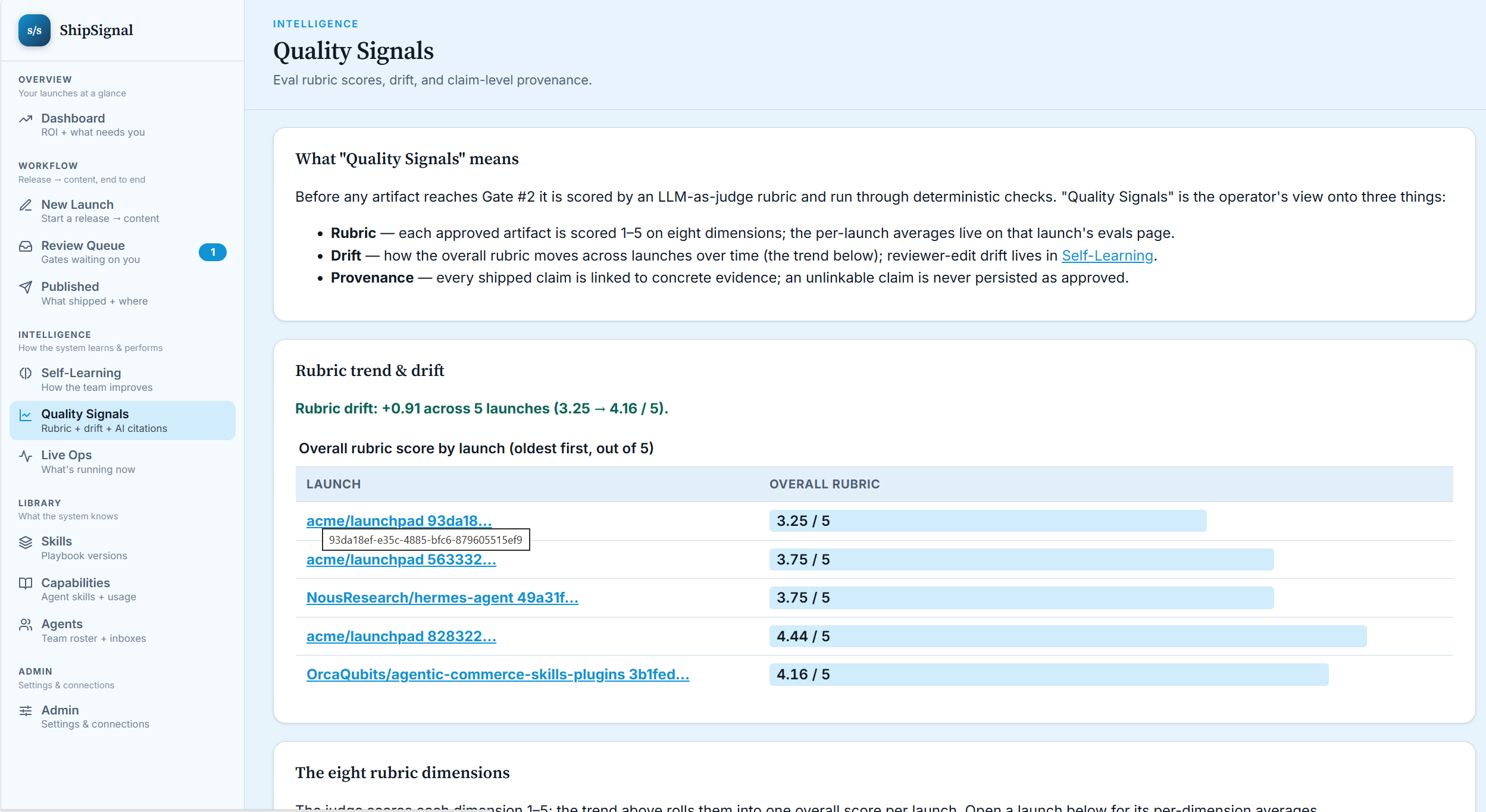Click the Self-Learning brain icon

pos(26,374)
